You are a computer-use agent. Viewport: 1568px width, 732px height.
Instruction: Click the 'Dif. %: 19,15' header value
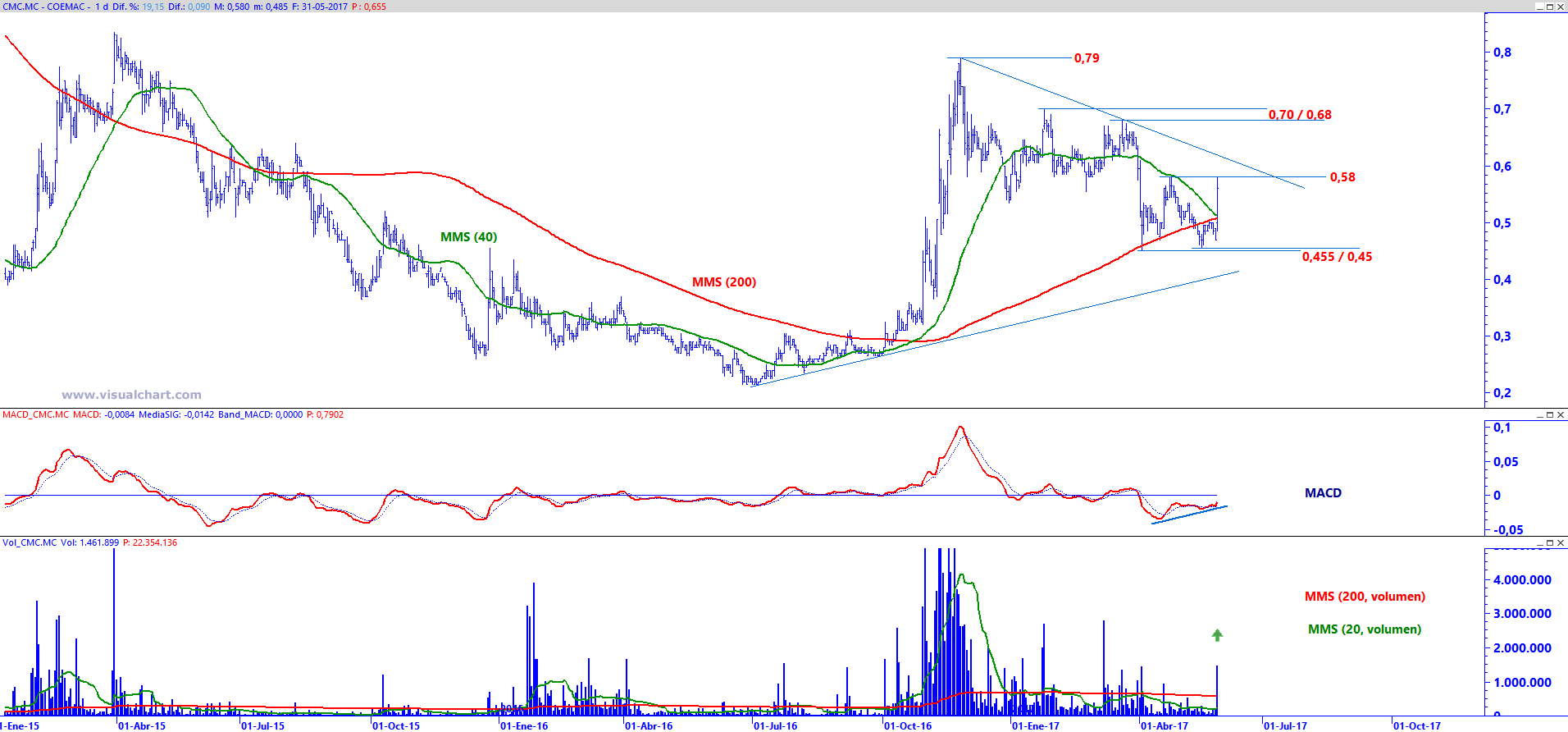(138, 7)
